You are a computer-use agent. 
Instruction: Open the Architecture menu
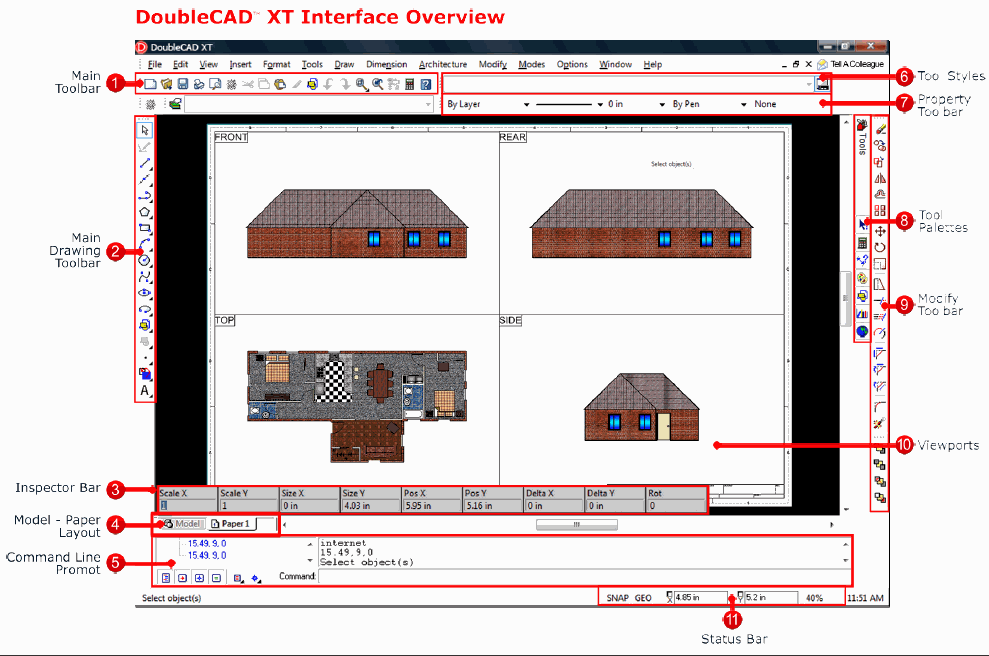(x=443, y=64)
